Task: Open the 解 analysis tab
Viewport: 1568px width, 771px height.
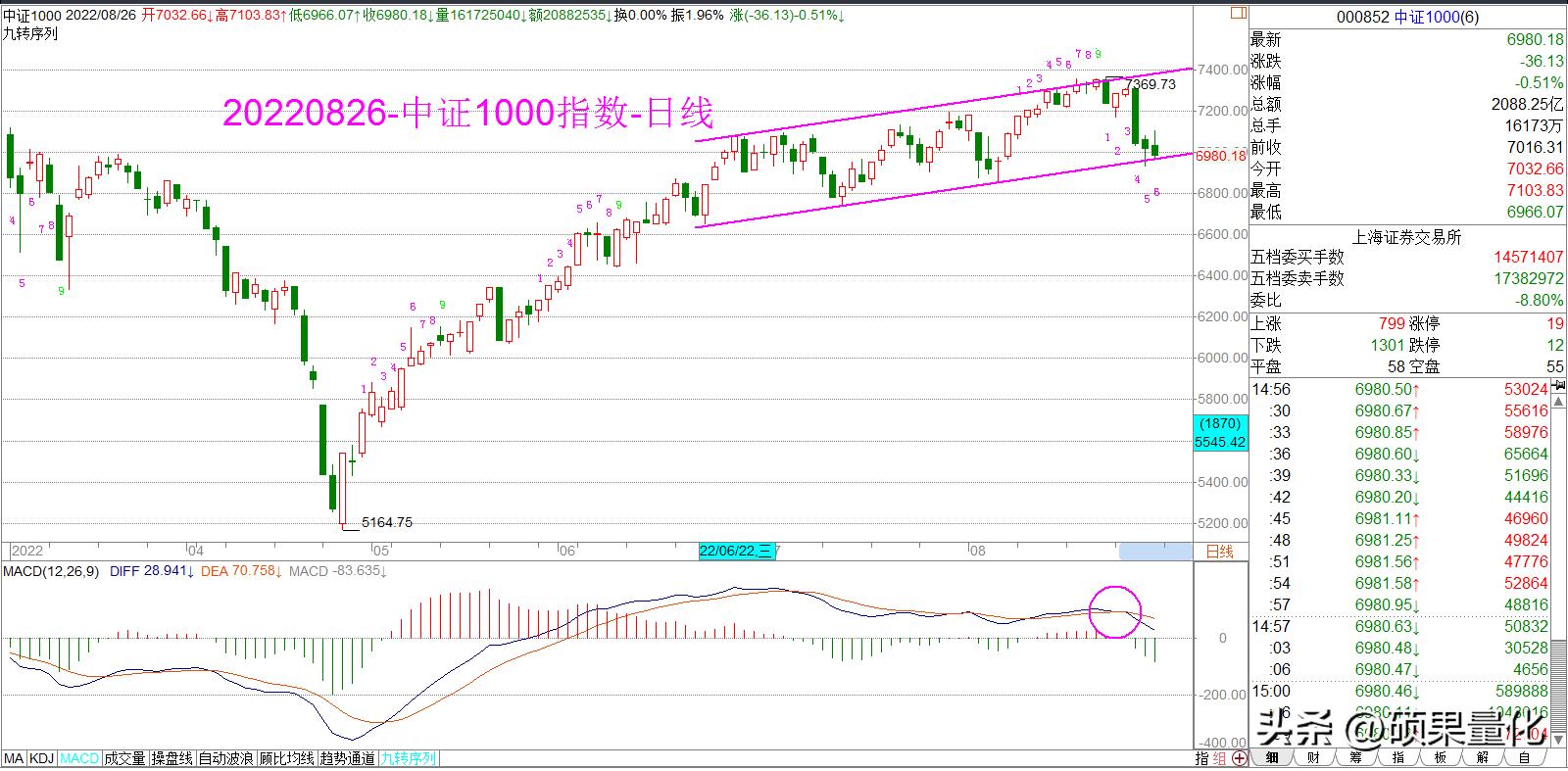Action: pos(1482,757)
